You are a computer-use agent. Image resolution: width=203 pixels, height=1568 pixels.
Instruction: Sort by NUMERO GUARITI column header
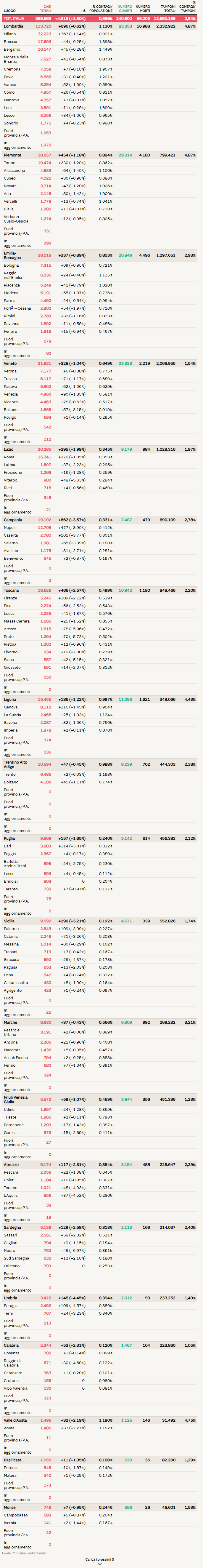pyautogui.click(x=125, y=9)
